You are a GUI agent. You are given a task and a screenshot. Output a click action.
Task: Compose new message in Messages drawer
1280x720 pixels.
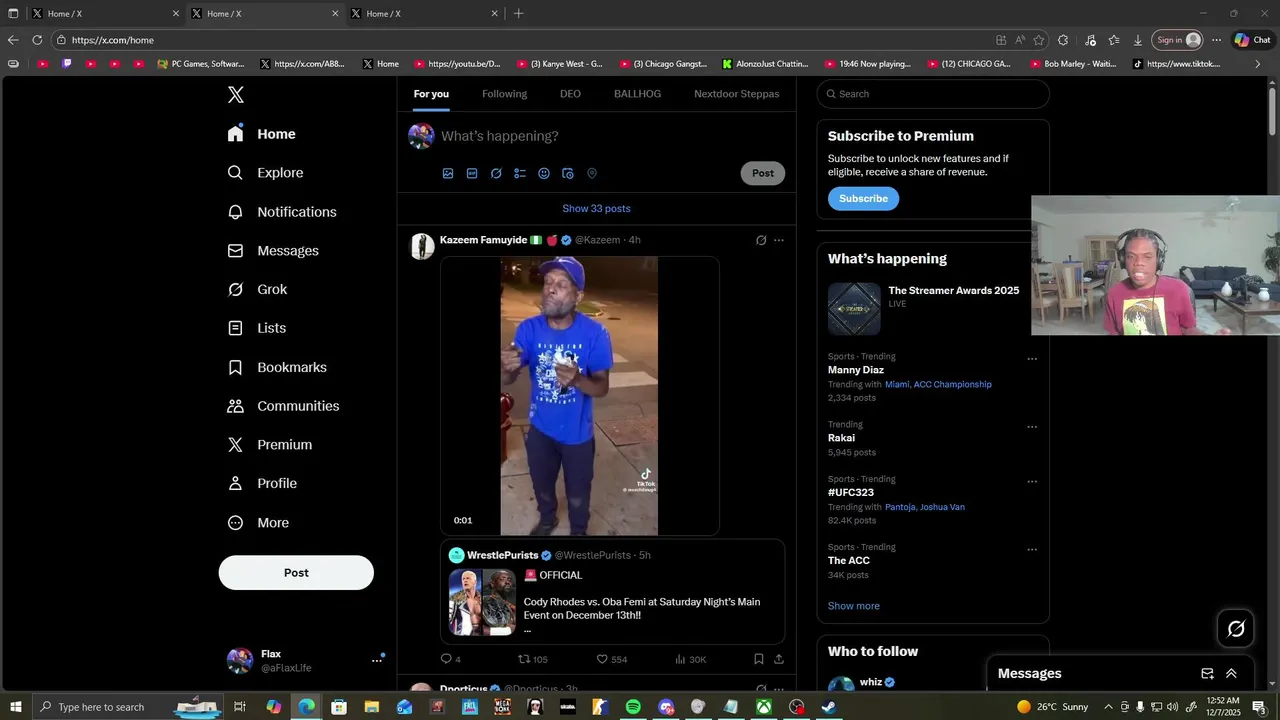click(1207, 674)
